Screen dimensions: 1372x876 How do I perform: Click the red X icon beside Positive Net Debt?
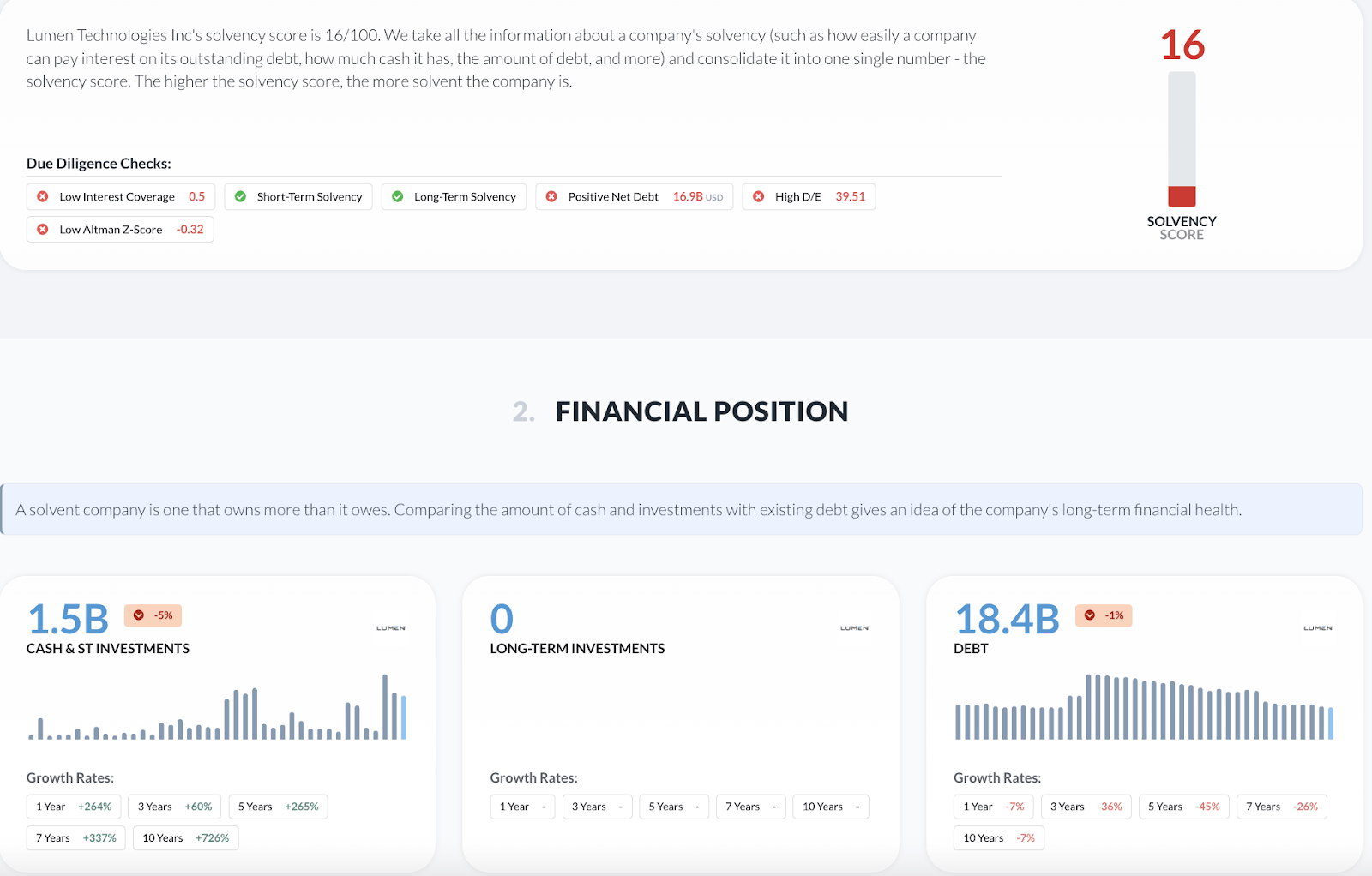click(551, 197)
